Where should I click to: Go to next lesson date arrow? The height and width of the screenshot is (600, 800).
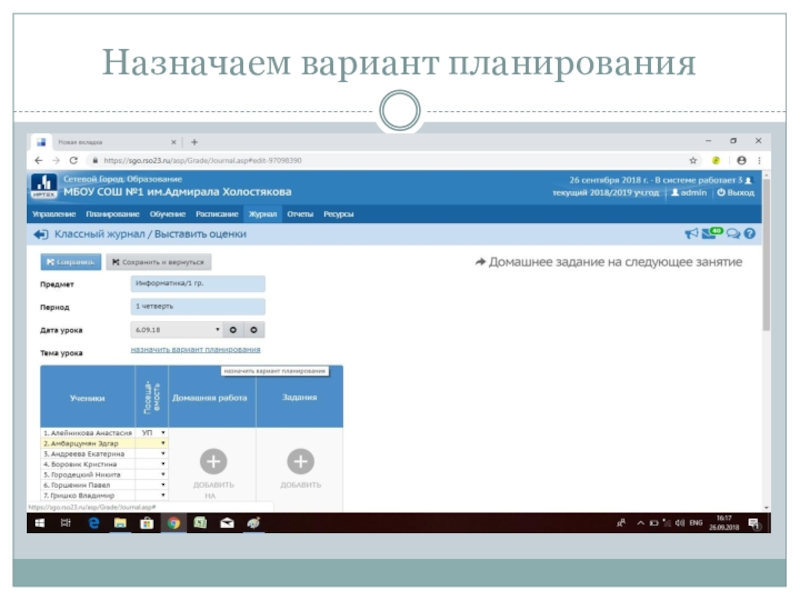click(254, 329)
